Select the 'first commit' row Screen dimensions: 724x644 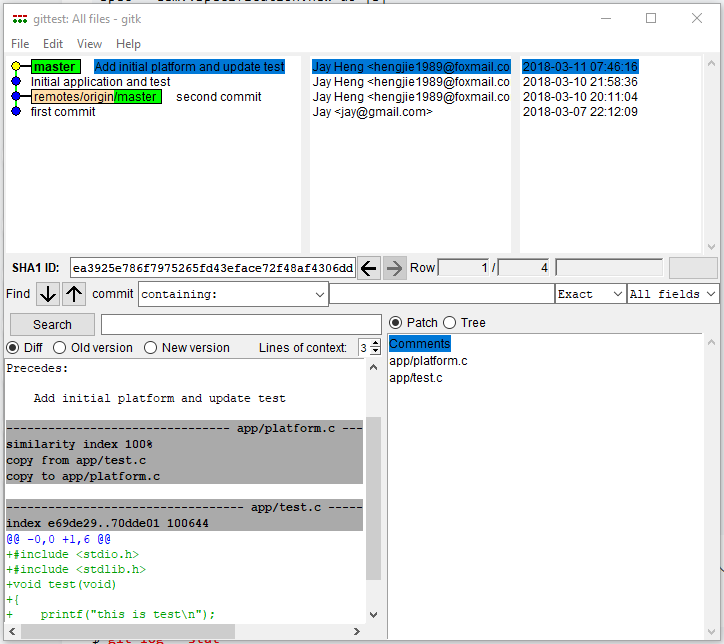tap(63, 112)
